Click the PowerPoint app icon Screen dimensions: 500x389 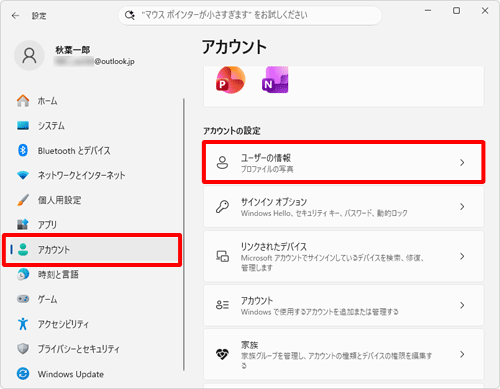pyautogui.click(x=230, y=80)
